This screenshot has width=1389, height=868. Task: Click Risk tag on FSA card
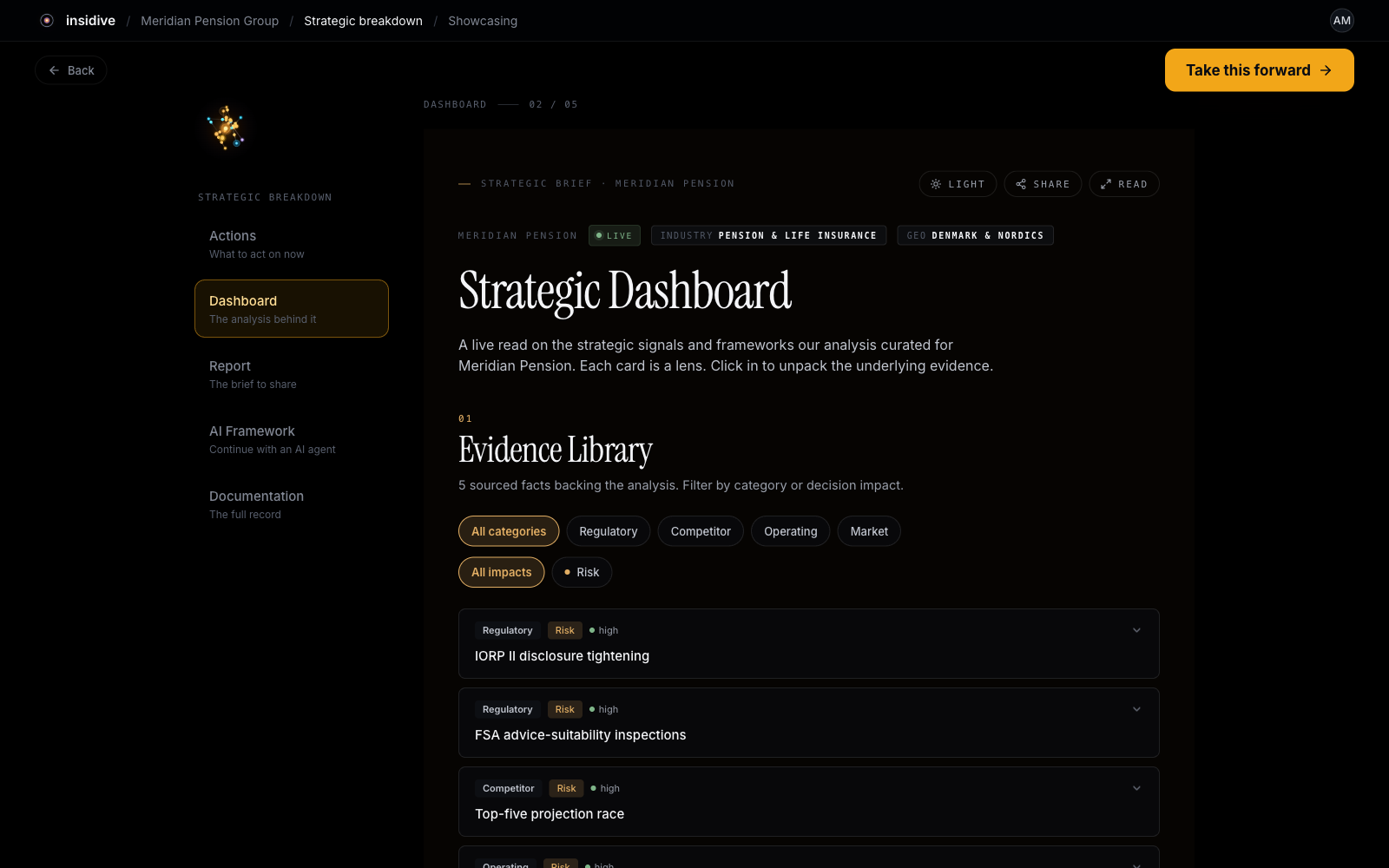pyautogui.click(x=565, y=709)
